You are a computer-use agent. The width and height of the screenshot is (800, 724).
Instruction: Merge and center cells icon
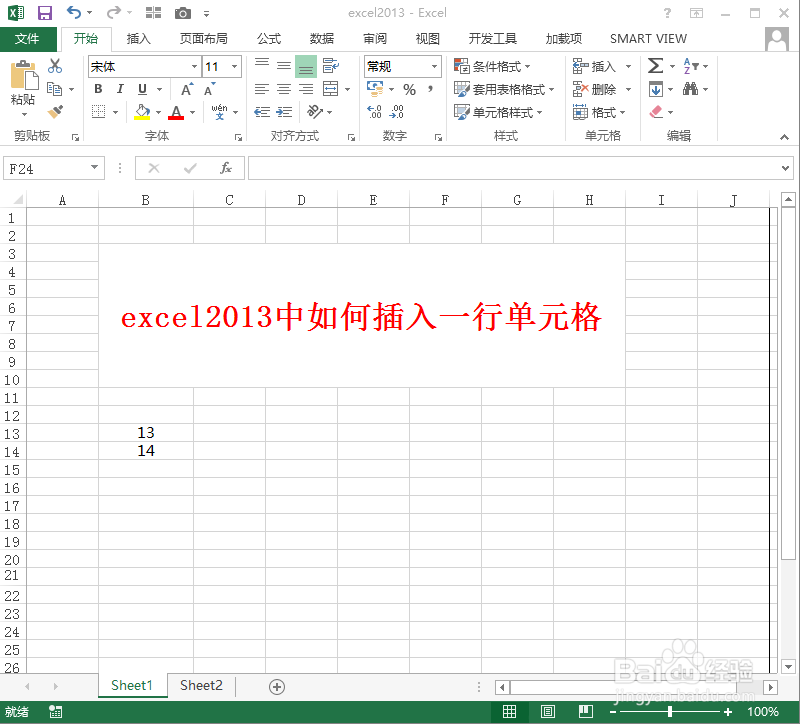(331, 89)
